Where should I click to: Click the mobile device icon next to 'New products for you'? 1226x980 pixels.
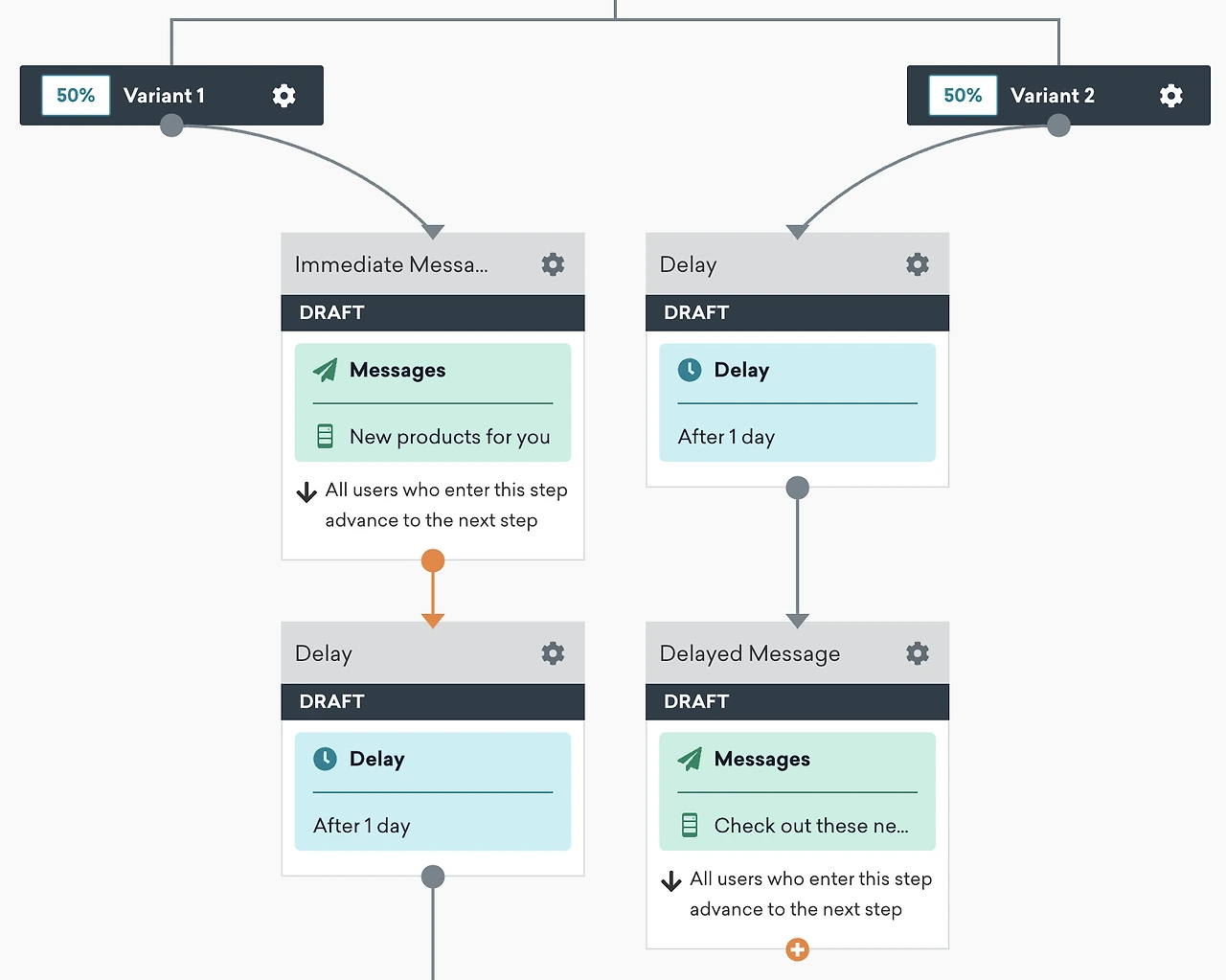click(x=325, y=437)
